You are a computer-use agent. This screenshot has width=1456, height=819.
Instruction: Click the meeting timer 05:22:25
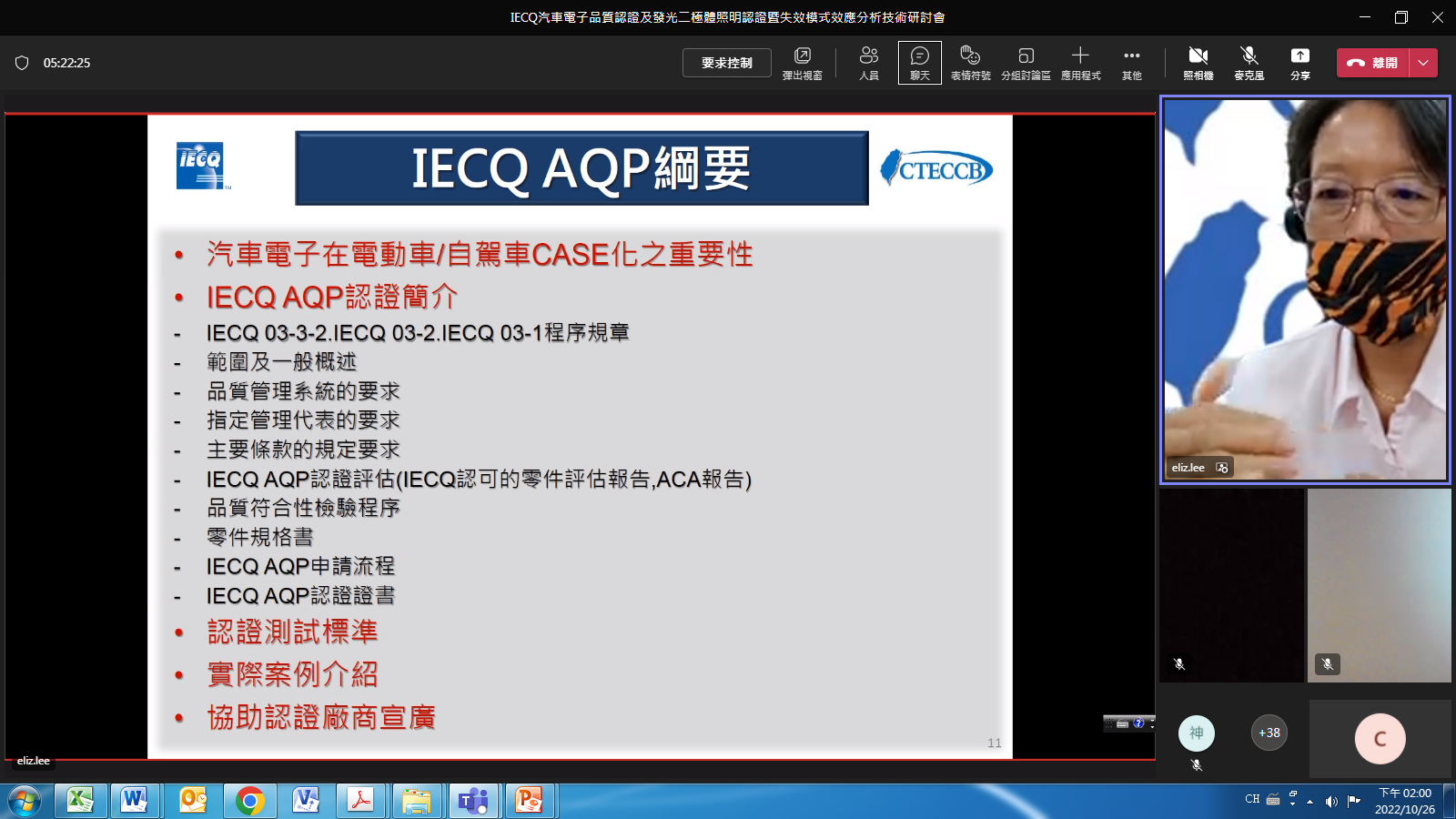pos(66,63)
